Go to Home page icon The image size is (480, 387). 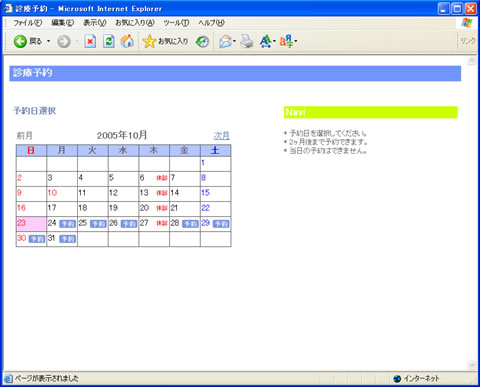127,41
